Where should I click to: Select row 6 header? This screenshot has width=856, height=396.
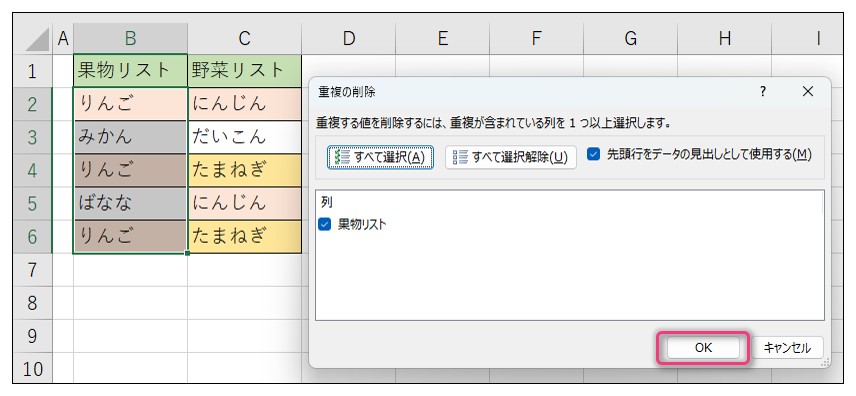[x=32, y=237]
